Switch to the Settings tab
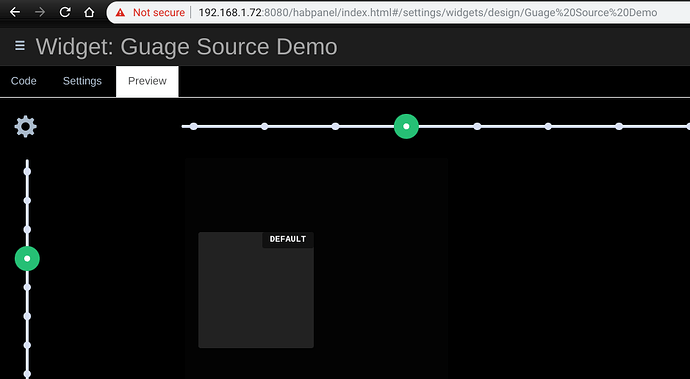Viewport: 690px width, 379px height. [x=82, y=81]
